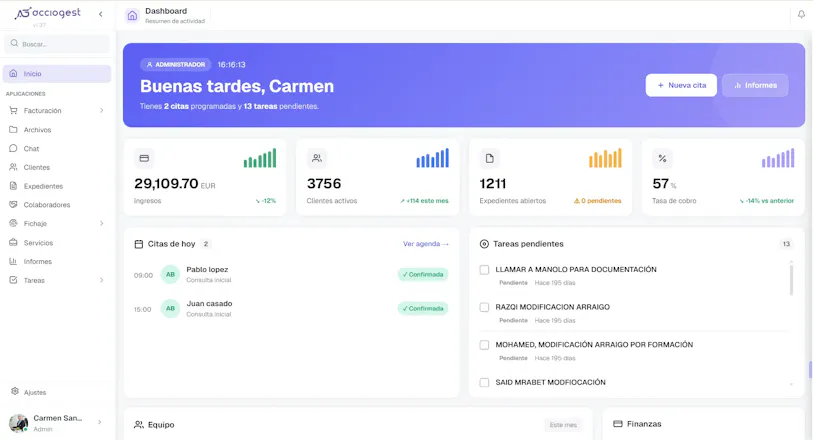Click the Clientes people icon in sidebar

[x=13, y=167]
